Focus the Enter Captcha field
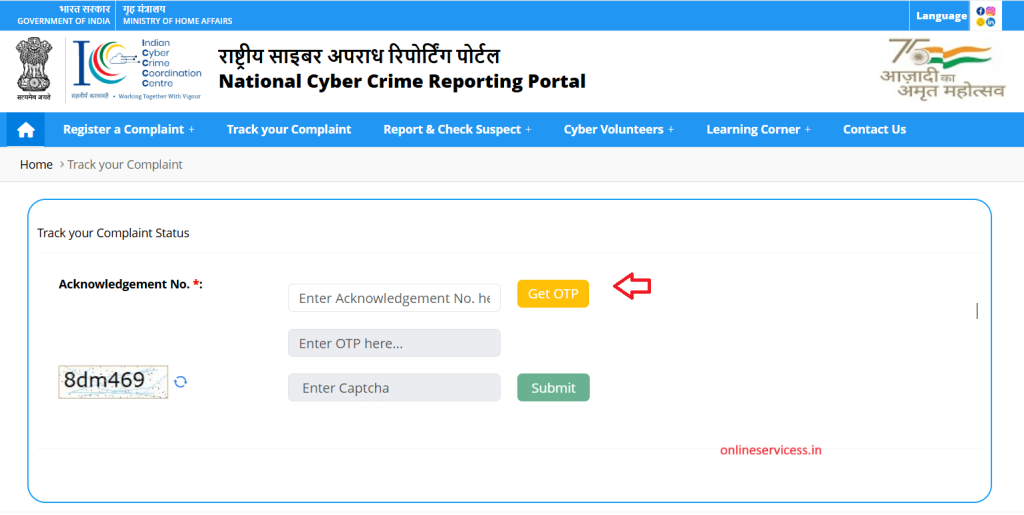The width and height of the screenshot is (1024, 515). click(394, 388)
